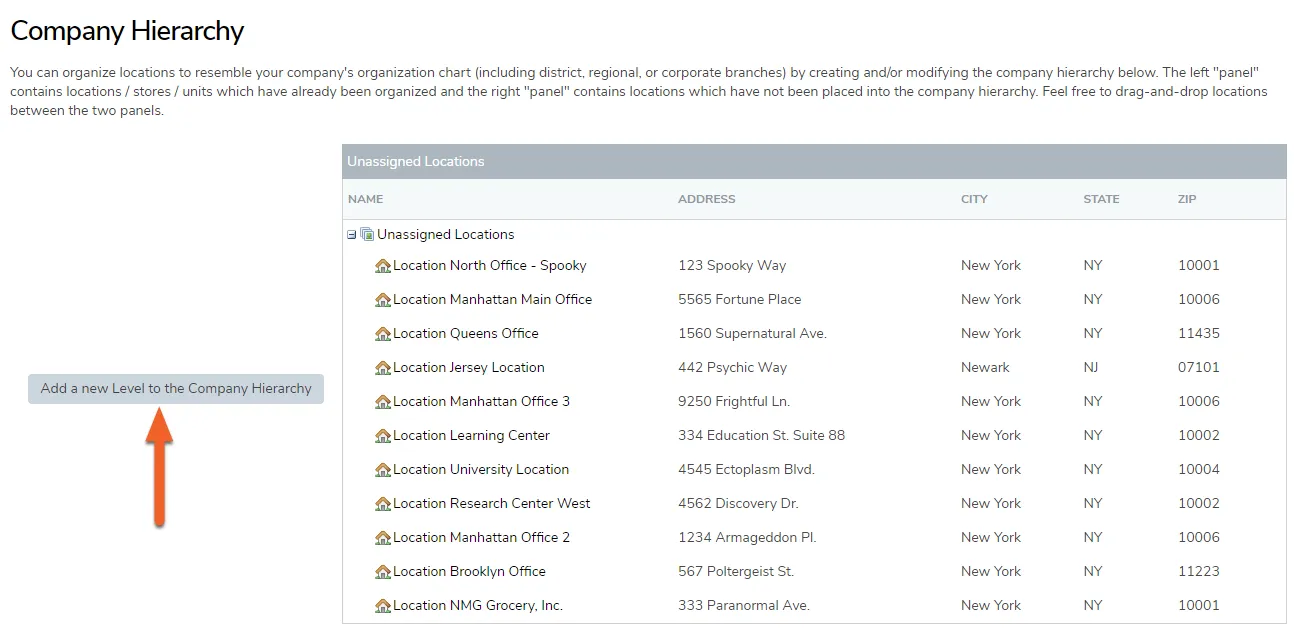
Task: Click house icon for Location Brooklyn Office
Action: pos(383,572)
